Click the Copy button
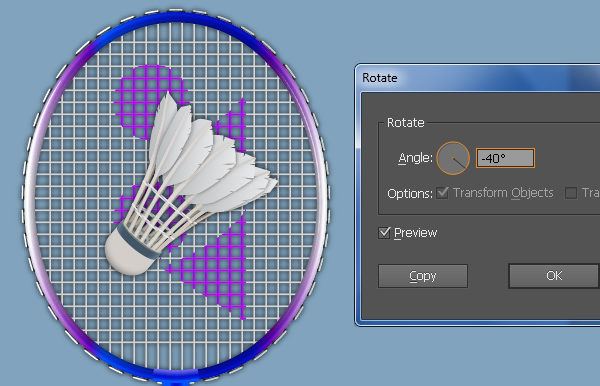 pos(423,276)
